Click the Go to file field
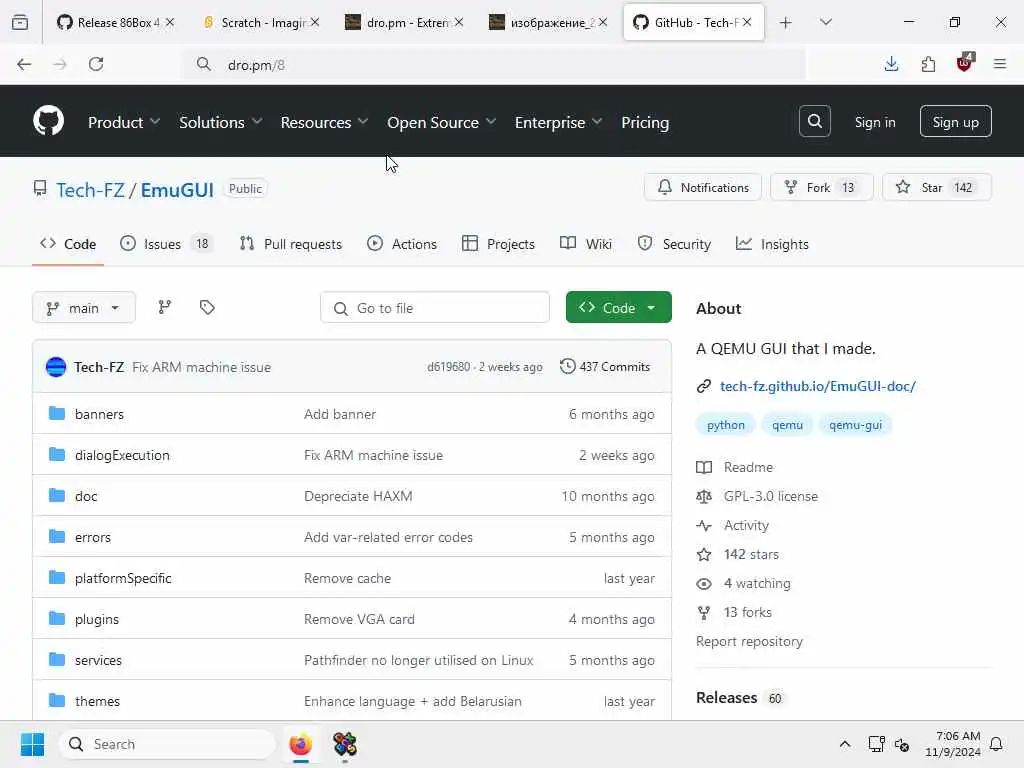The height and width of the screenshot is (768, 1024). pyautogui.click(x=435, y=308)
